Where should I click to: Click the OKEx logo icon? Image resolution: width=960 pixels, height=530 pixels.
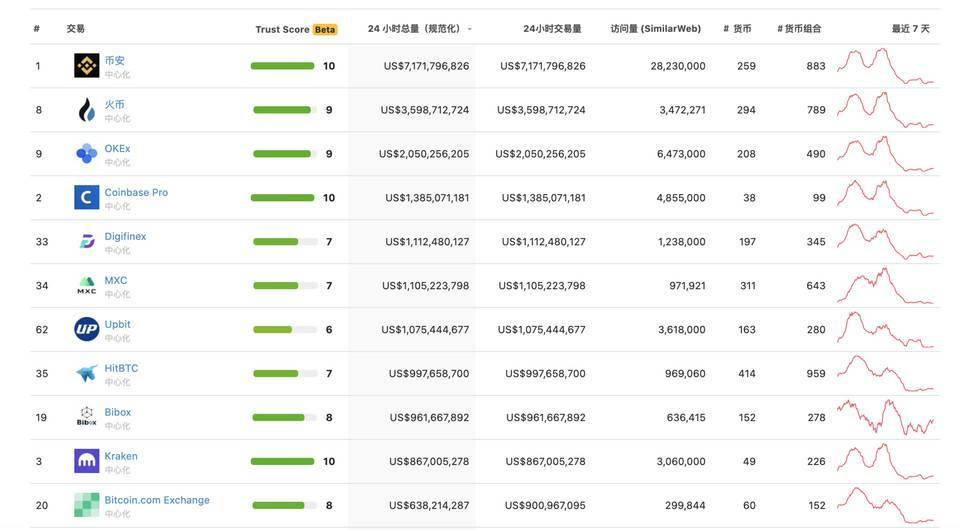pos(86,154)
